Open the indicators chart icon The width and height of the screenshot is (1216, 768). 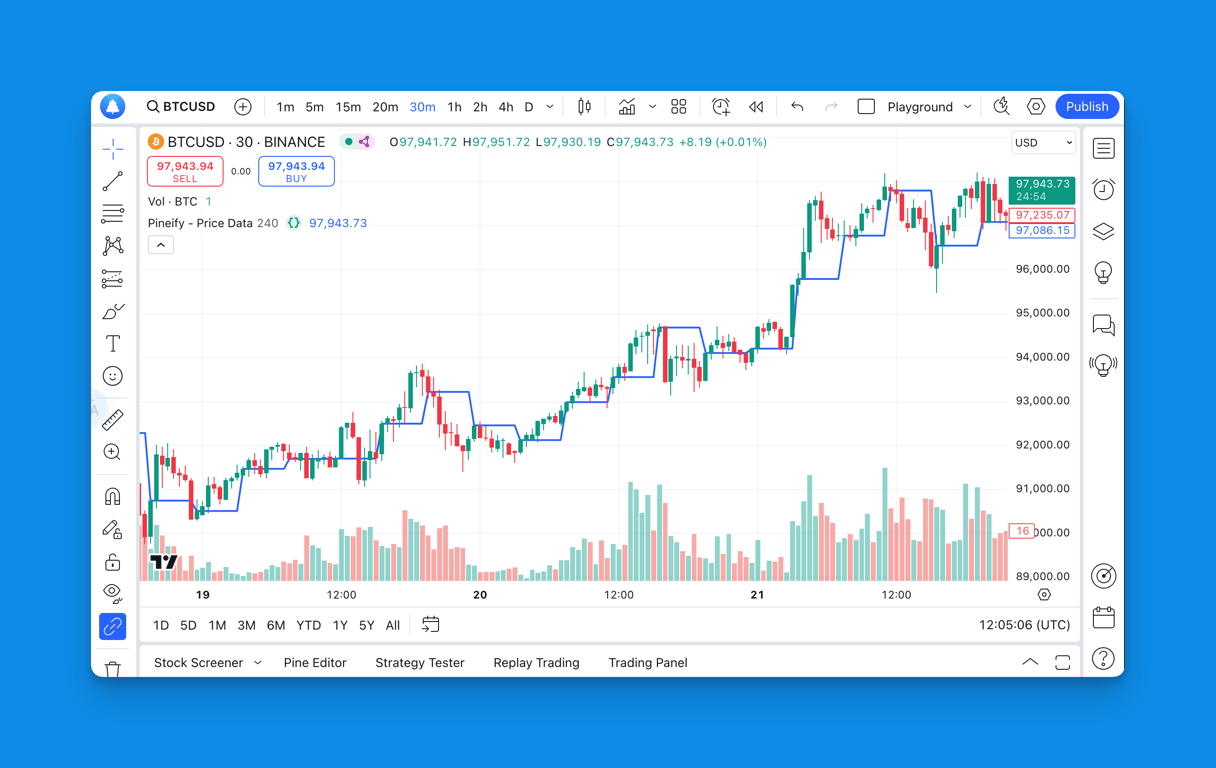627,107
